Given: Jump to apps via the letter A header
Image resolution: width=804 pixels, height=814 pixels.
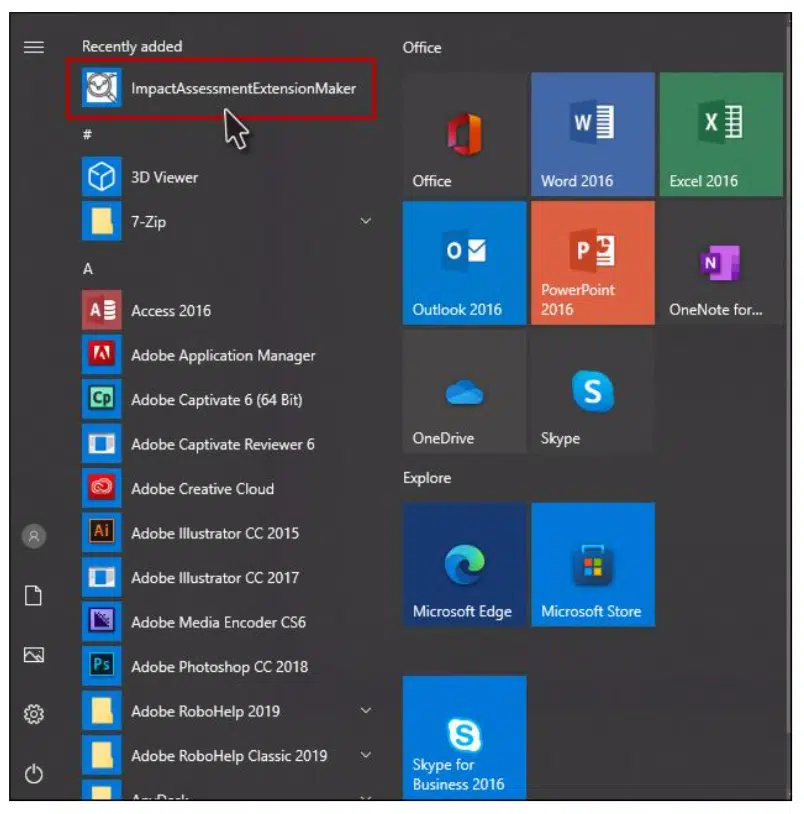Looking at the screenshot, I should click(88, 268).
